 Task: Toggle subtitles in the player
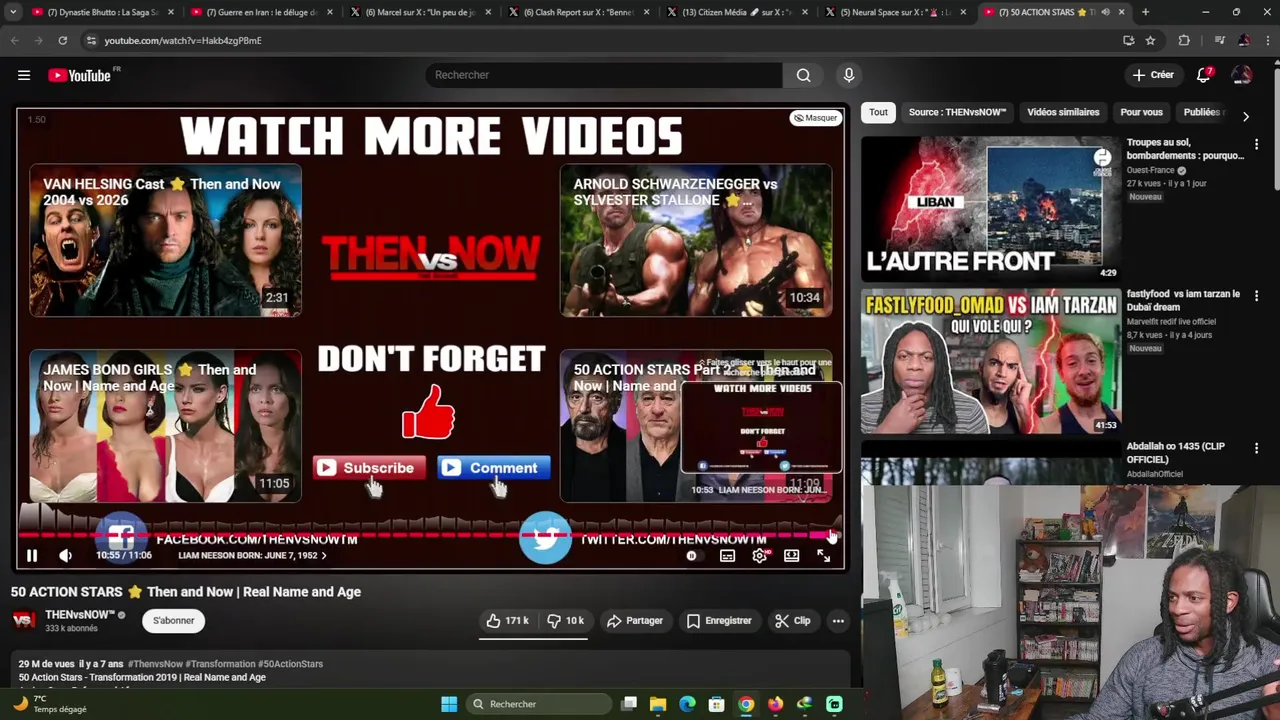(x=728, y=556)
